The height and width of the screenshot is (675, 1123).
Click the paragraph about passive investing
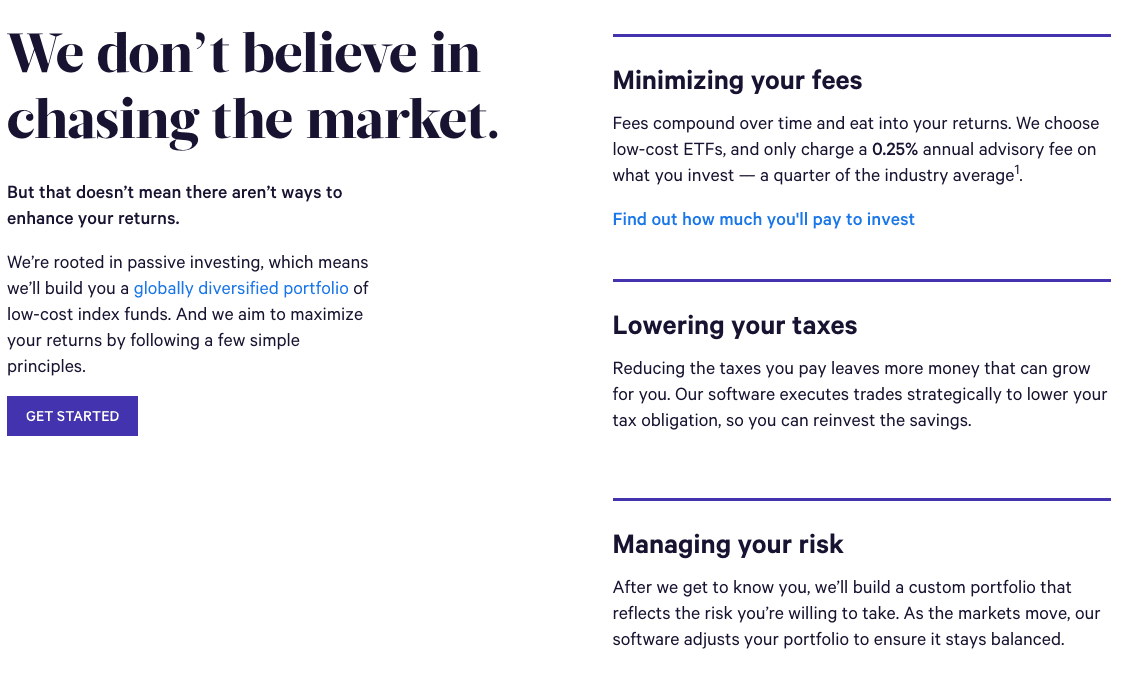187,314
